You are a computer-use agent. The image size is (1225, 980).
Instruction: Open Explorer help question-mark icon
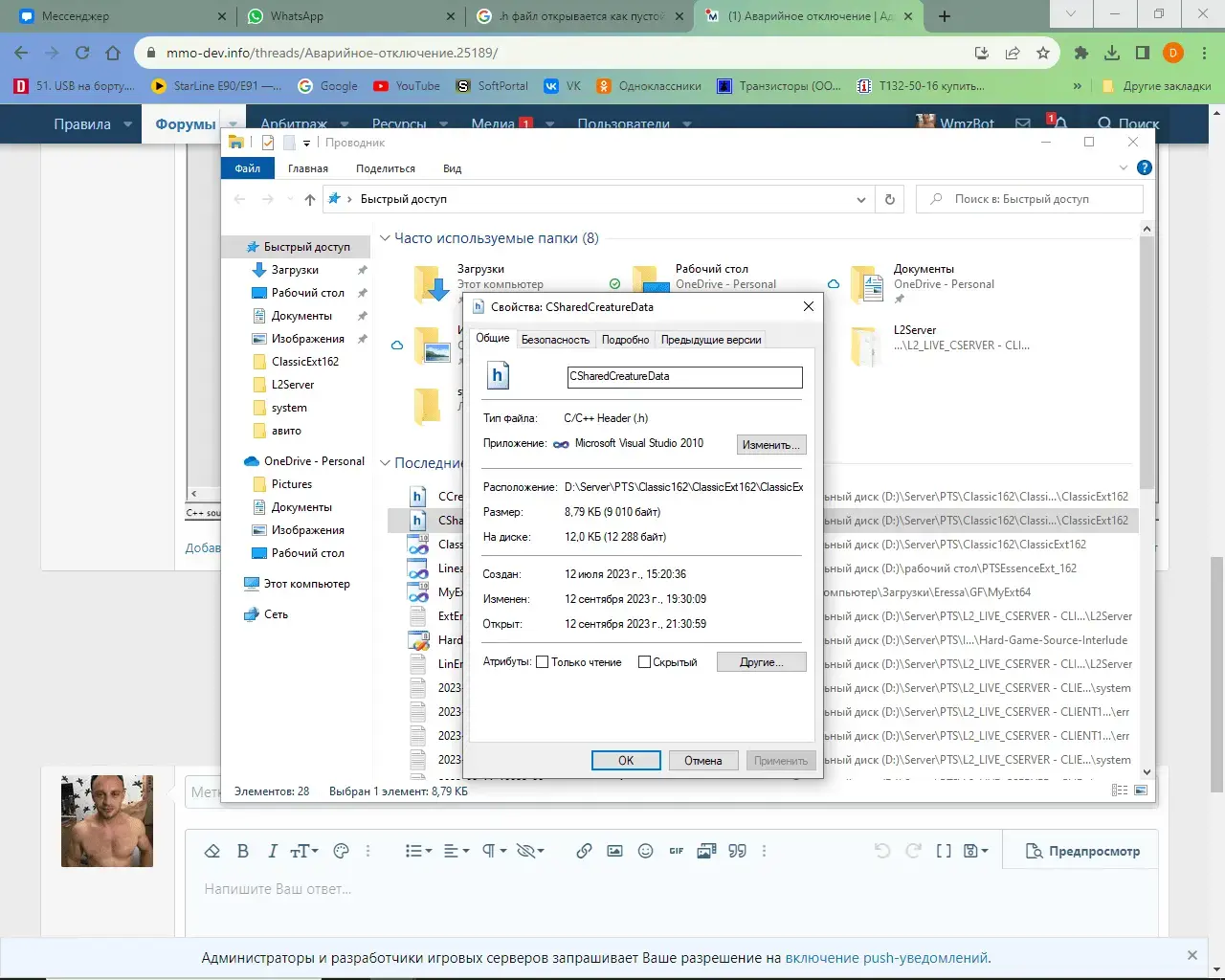point(1144,167)
